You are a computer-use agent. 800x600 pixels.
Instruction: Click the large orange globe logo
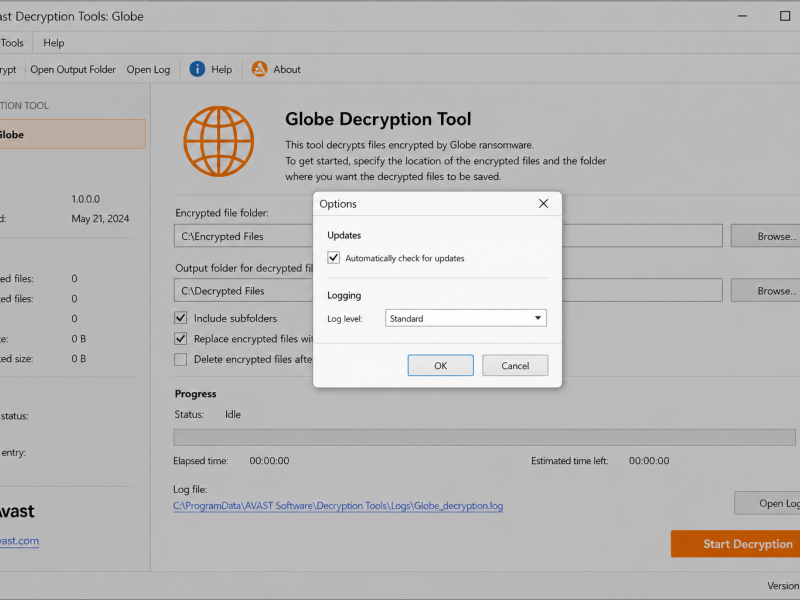218,141
